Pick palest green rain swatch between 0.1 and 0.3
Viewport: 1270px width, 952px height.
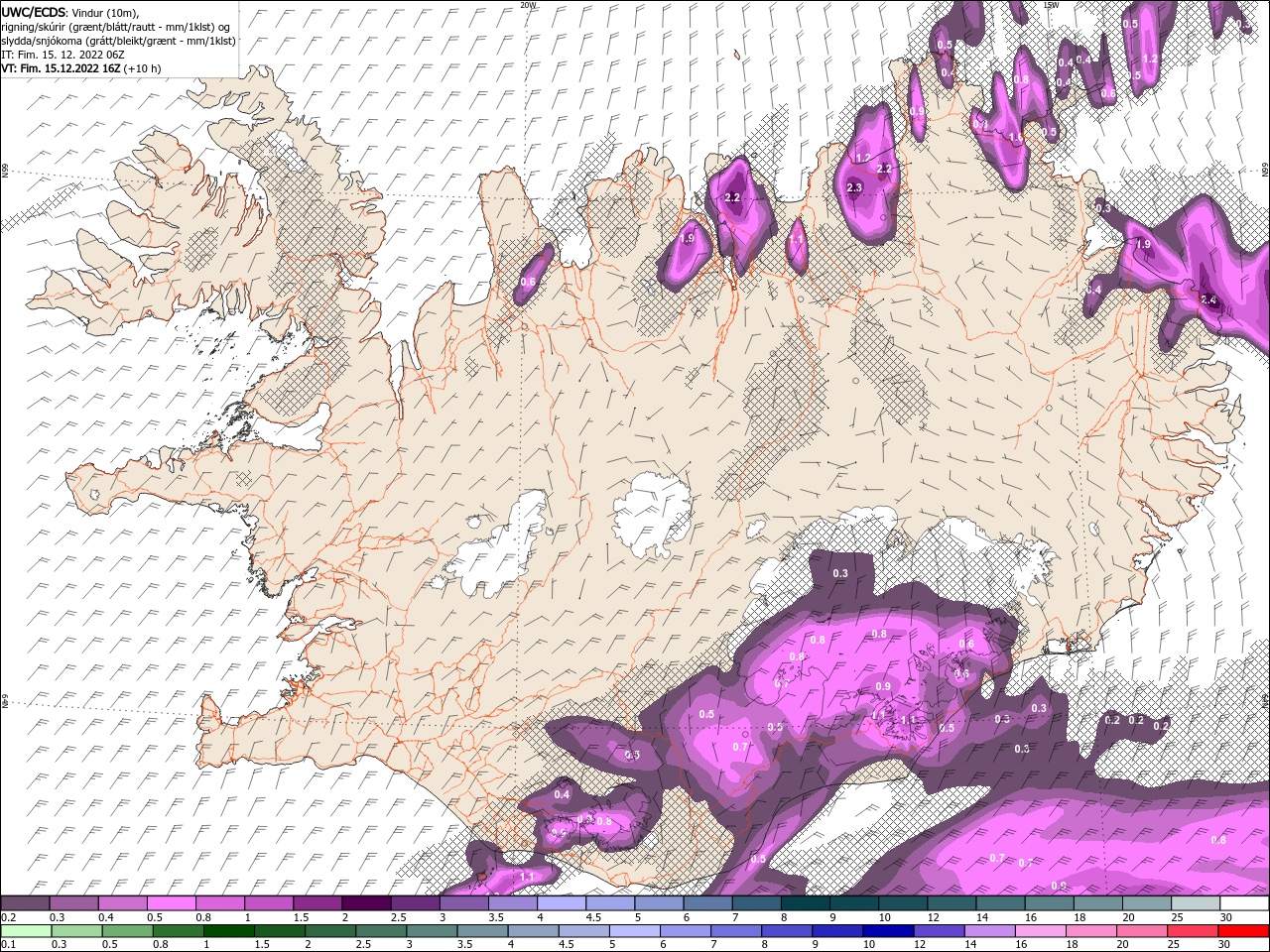26,932
